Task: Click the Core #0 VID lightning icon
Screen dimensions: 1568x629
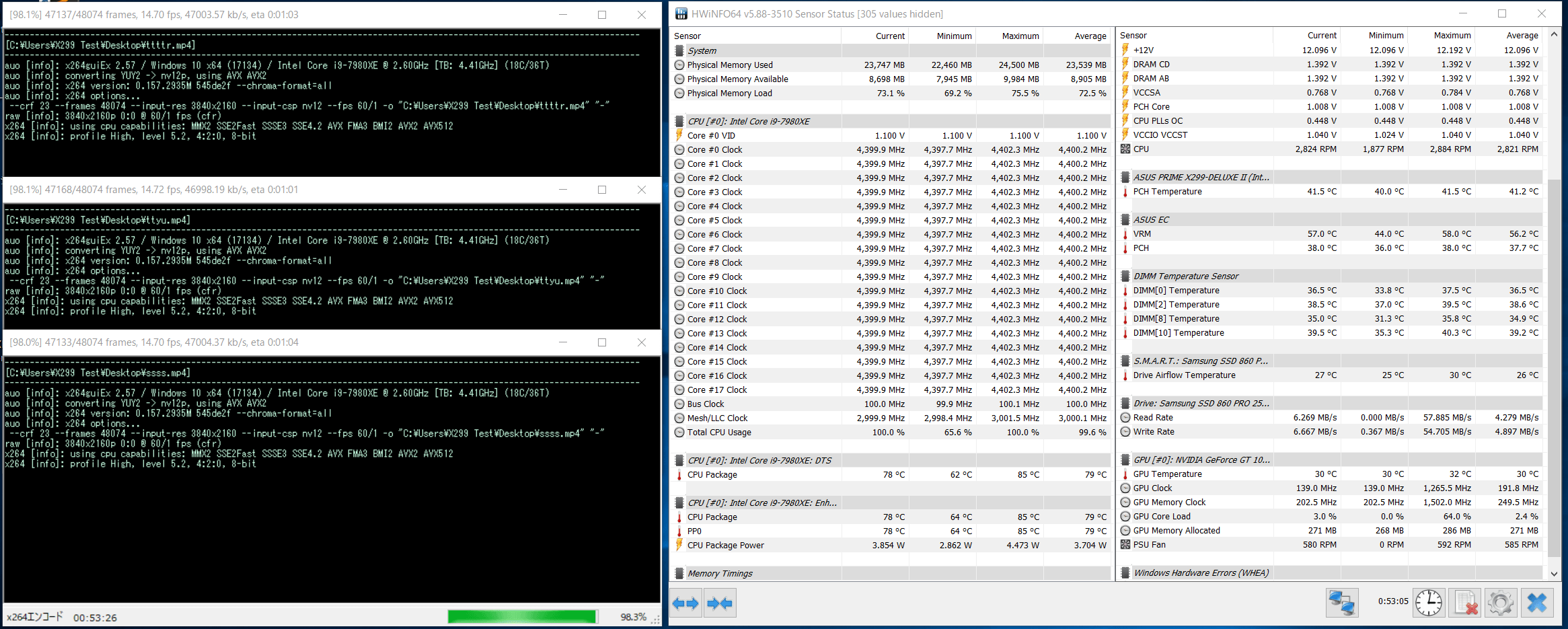Action: pos(679,135)
